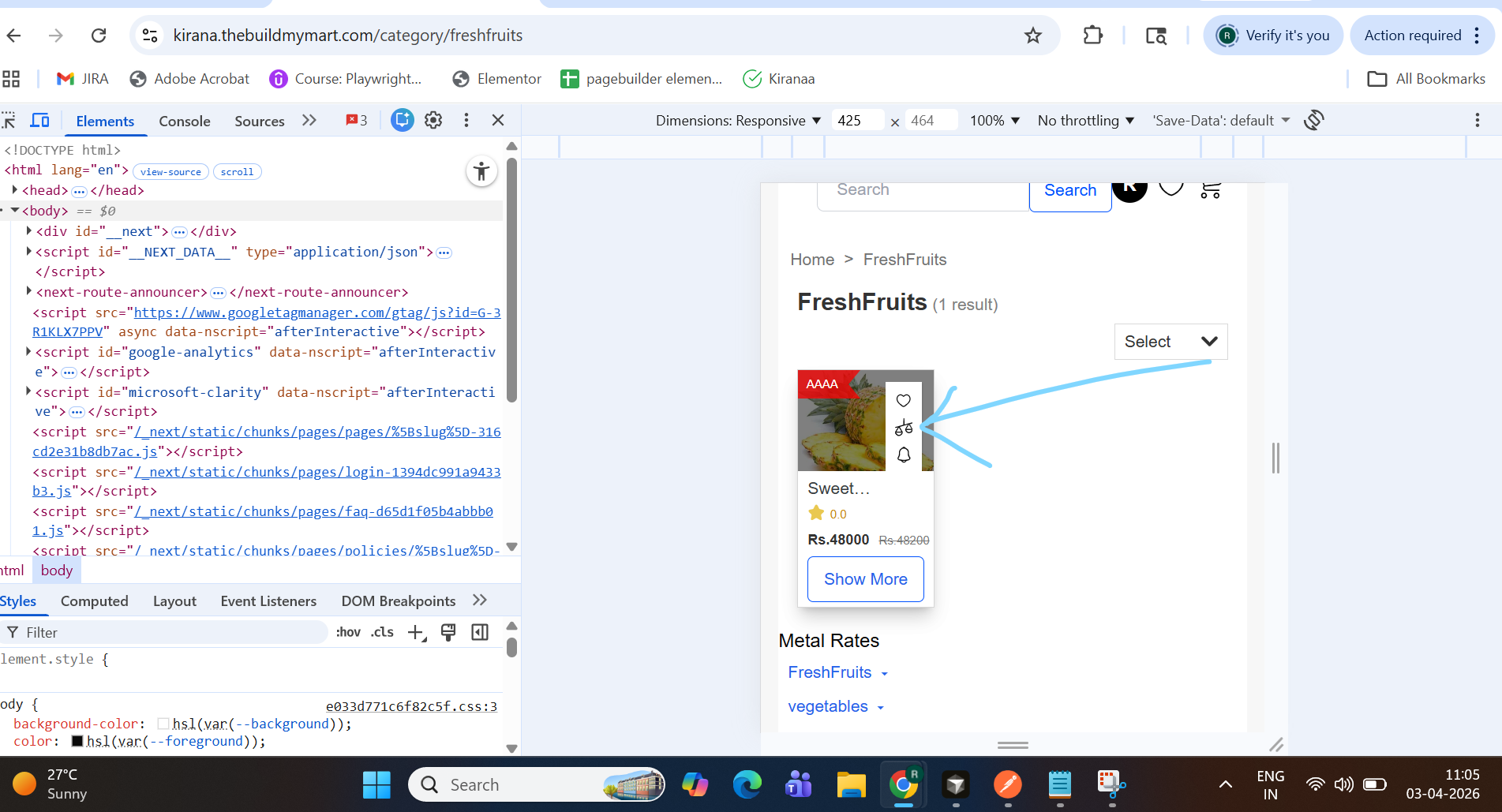The height and width of the screenshot is (812, 1502).
Task: Open the shopping cart icon
Action: 1211,189
